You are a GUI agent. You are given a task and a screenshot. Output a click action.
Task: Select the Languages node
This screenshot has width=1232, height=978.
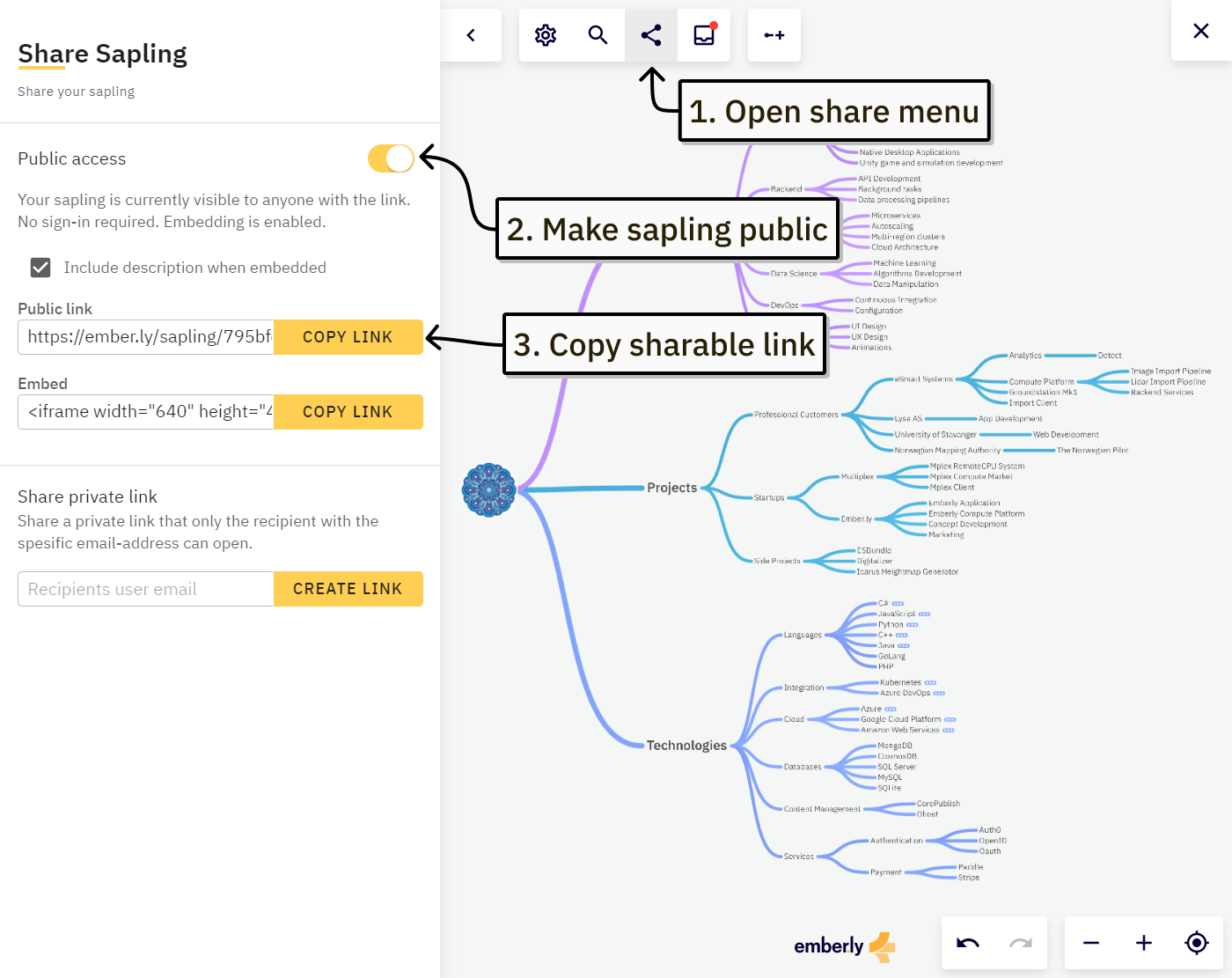pyautogui.click(x=803, y=636)
